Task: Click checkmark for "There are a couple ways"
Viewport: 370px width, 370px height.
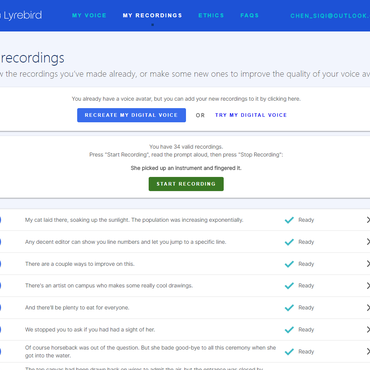Action: [x=289, y=264]
